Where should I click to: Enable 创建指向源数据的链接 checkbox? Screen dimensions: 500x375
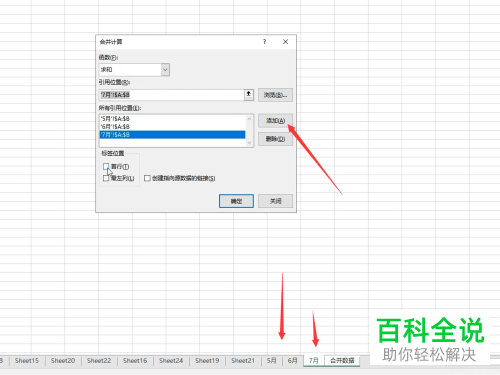[x=147, y=178]
